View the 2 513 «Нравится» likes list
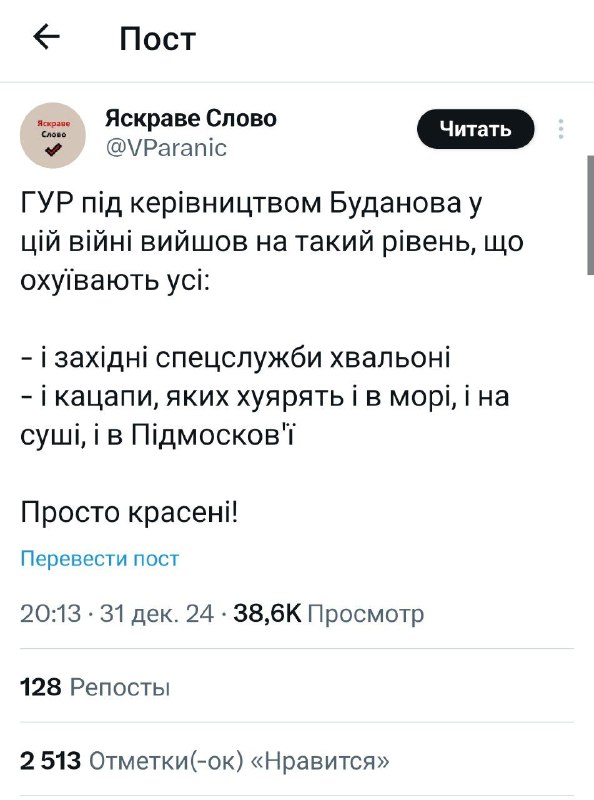This screenshot has height=800, width=594. coord(205,761)
